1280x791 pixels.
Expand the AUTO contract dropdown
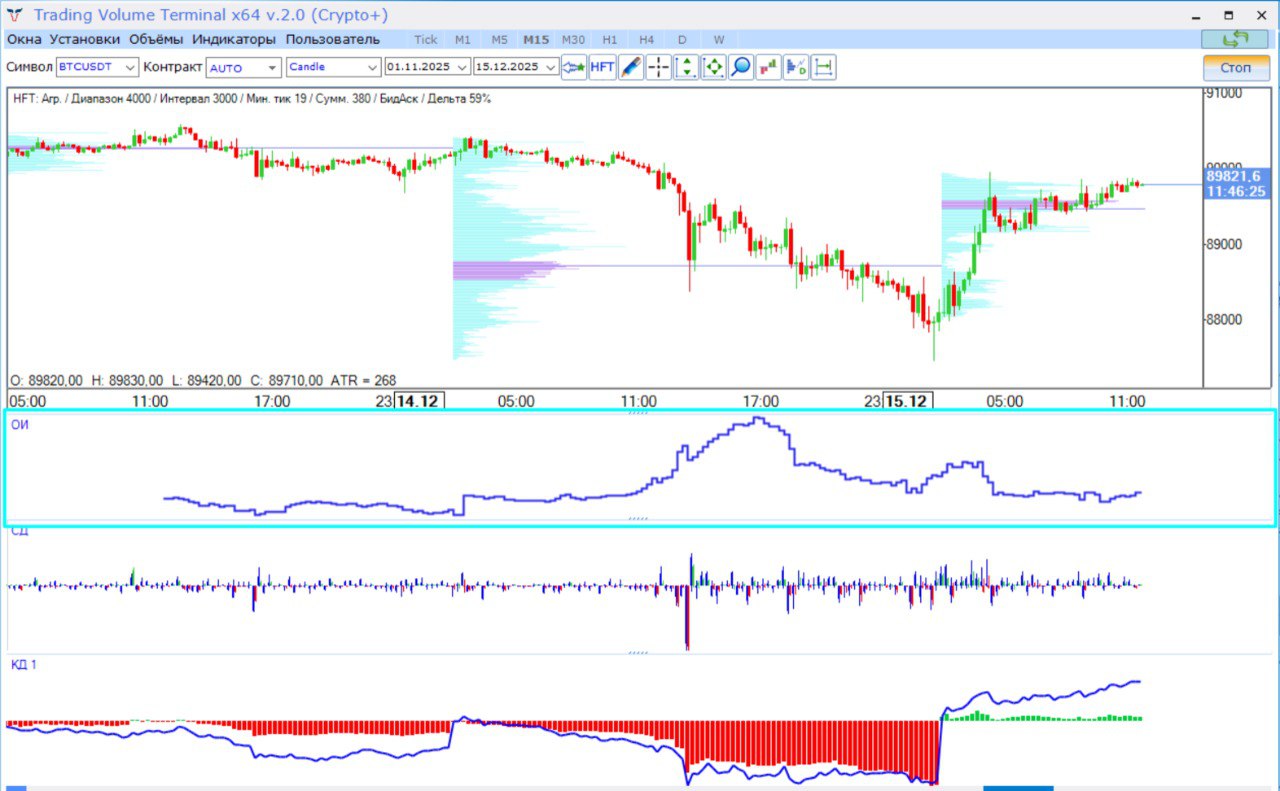tap(244, 67)
